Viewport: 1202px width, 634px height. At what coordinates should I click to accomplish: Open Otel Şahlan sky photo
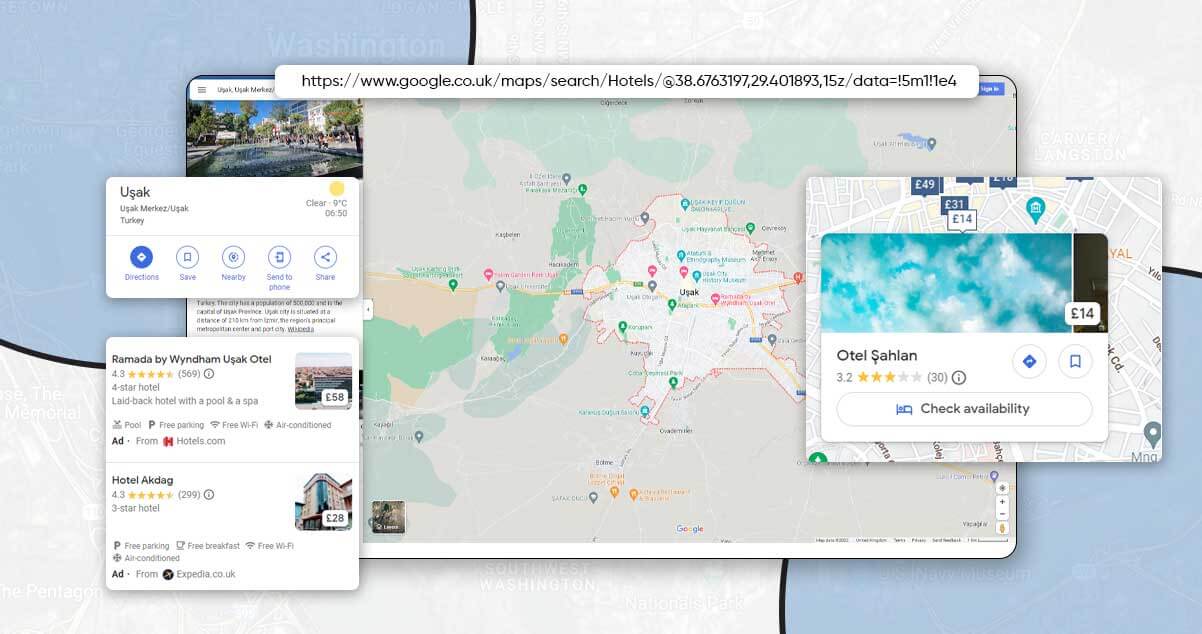coord(946,283)
